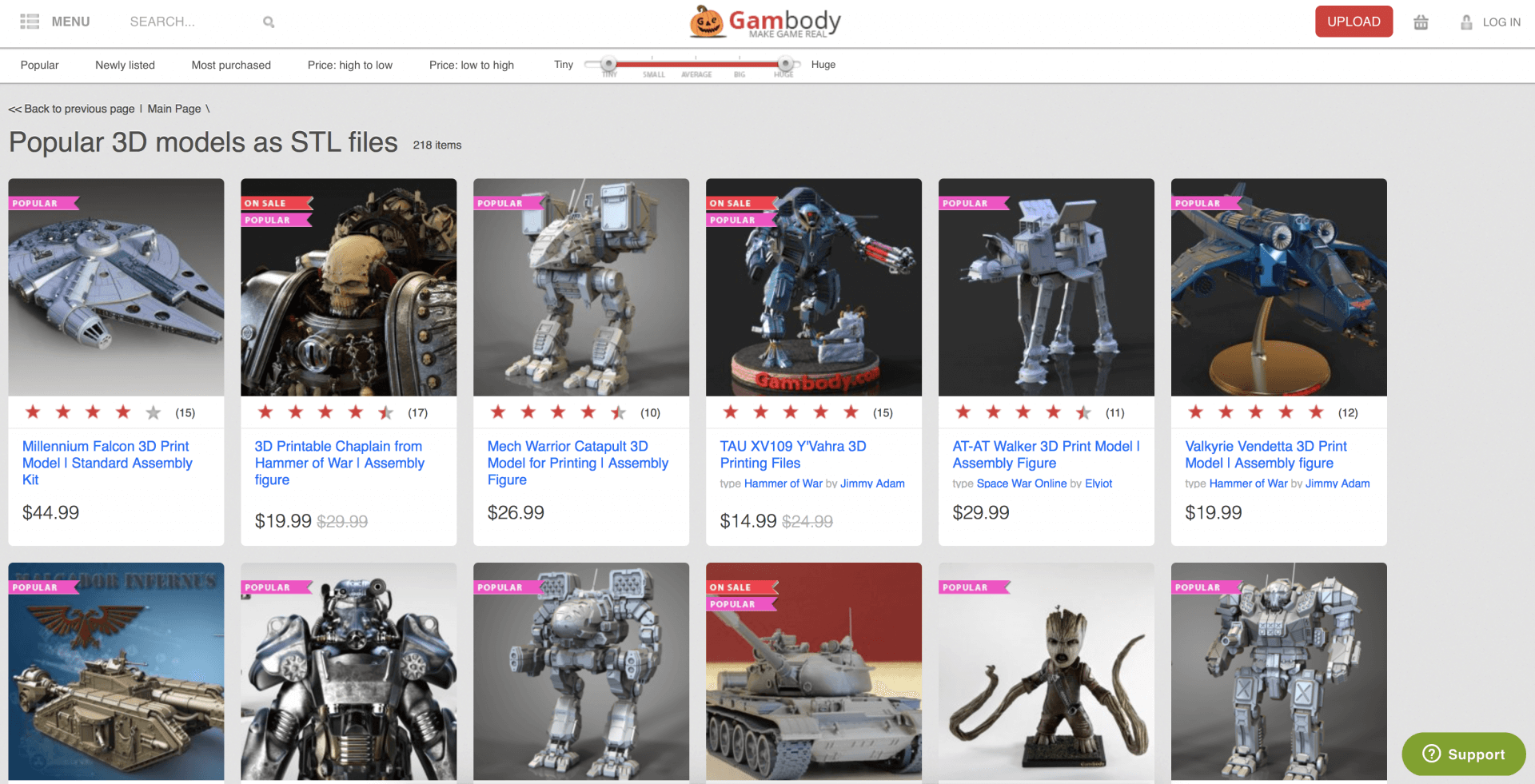Image resolution: width=1535 pixels, height=784 pixels.
Task: Sort by Price: high to low
Action: (x=350, y=65)
